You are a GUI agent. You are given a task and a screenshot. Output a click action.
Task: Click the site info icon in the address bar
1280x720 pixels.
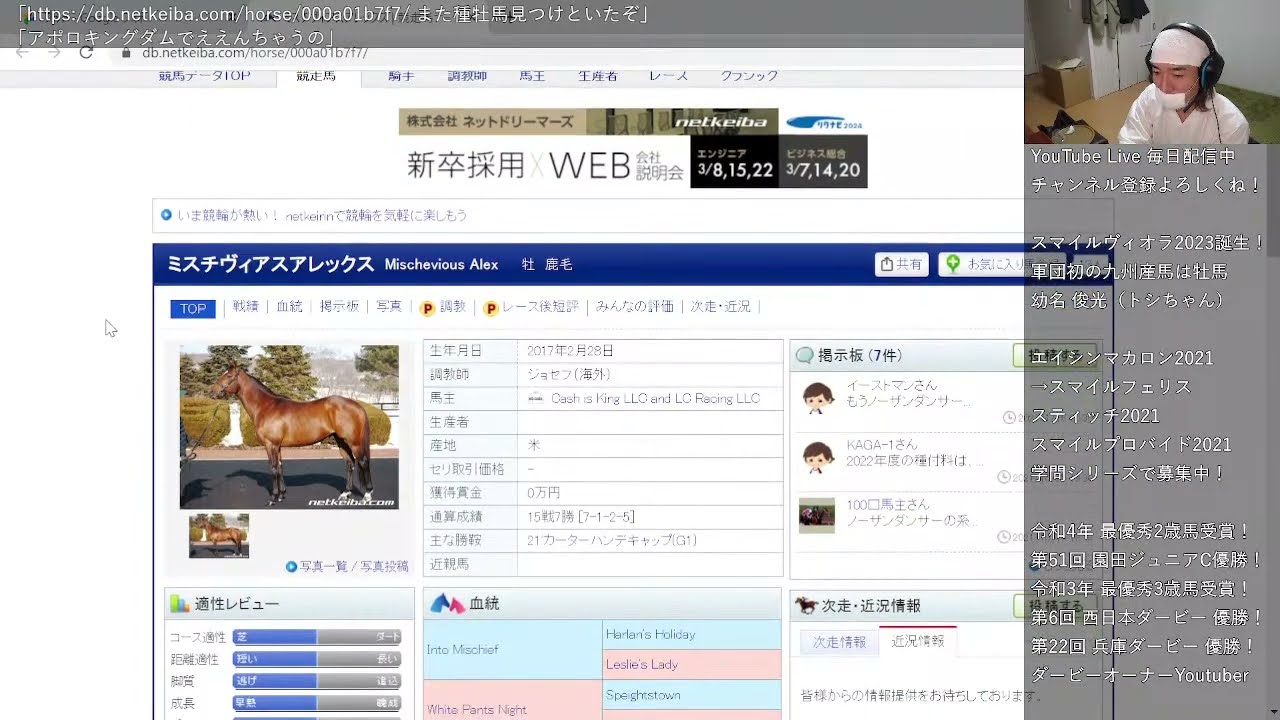tap(127, 53)
